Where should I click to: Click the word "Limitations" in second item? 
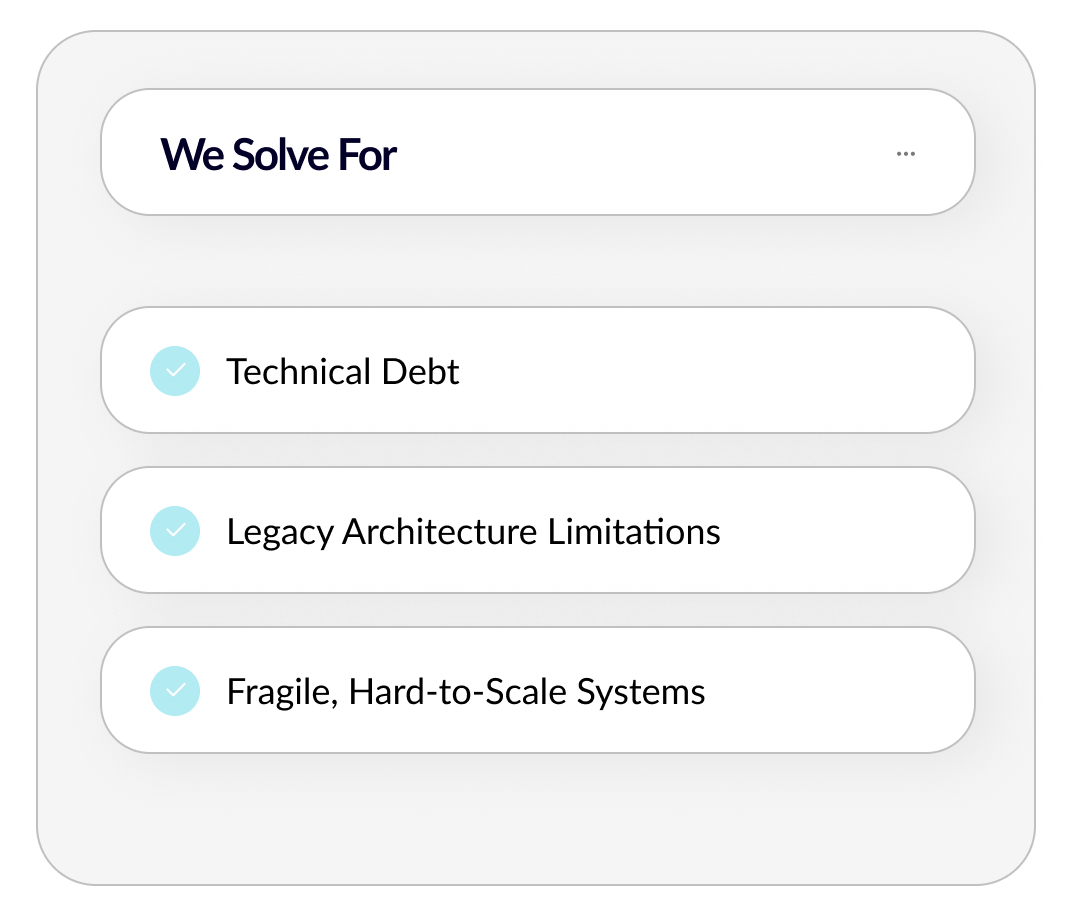634,532
